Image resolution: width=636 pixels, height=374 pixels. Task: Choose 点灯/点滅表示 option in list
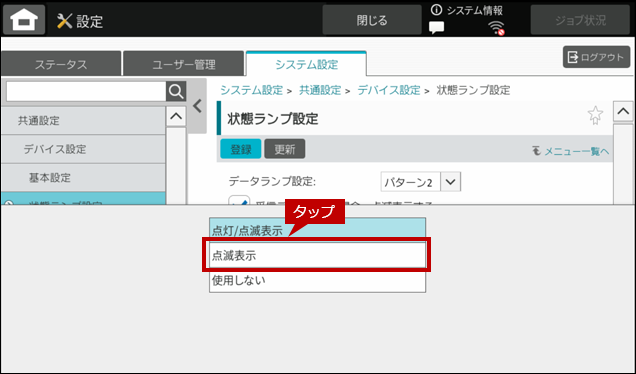317,230
